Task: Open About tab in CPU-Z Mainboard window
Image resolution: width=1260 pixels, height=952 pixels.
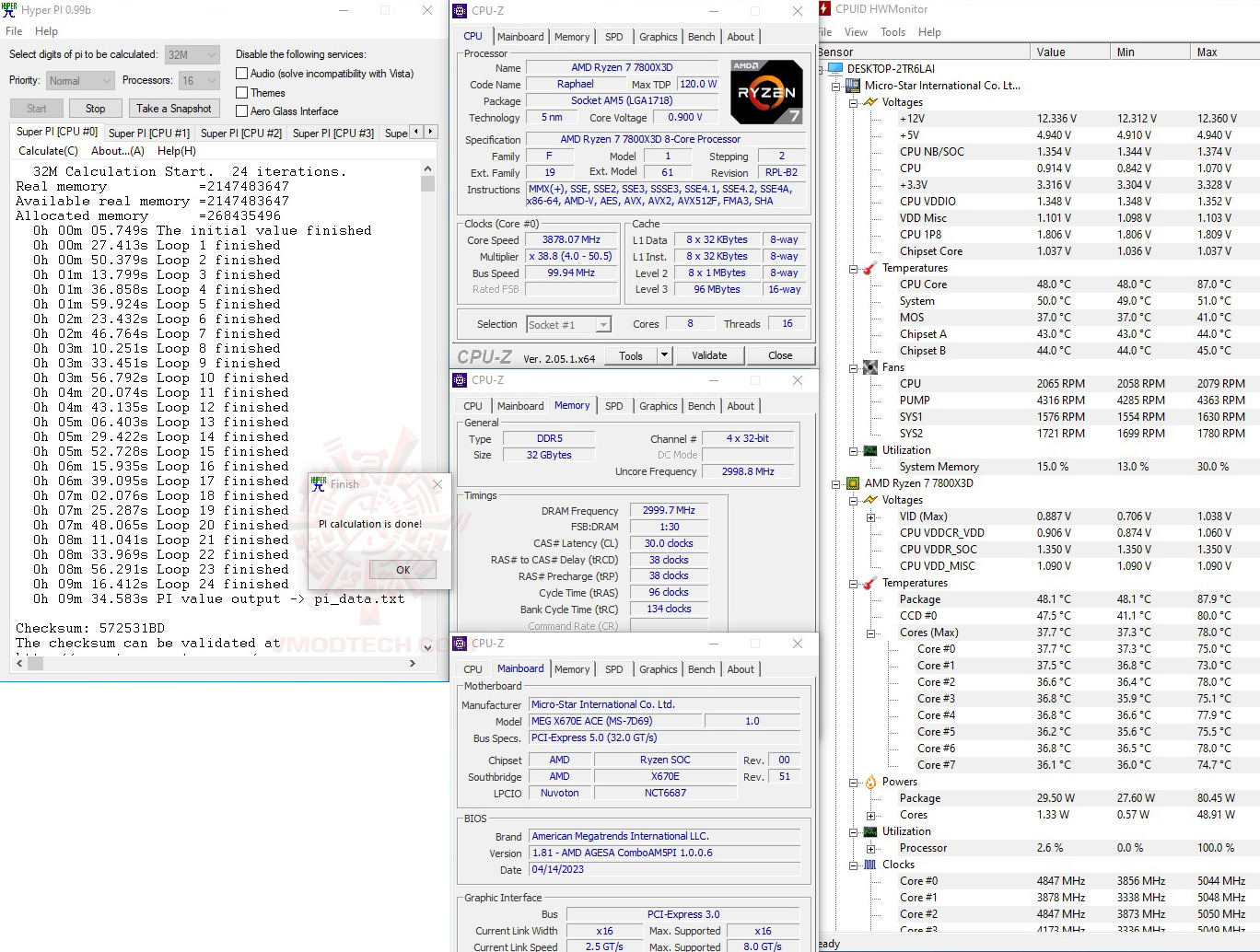Action: 741,669
